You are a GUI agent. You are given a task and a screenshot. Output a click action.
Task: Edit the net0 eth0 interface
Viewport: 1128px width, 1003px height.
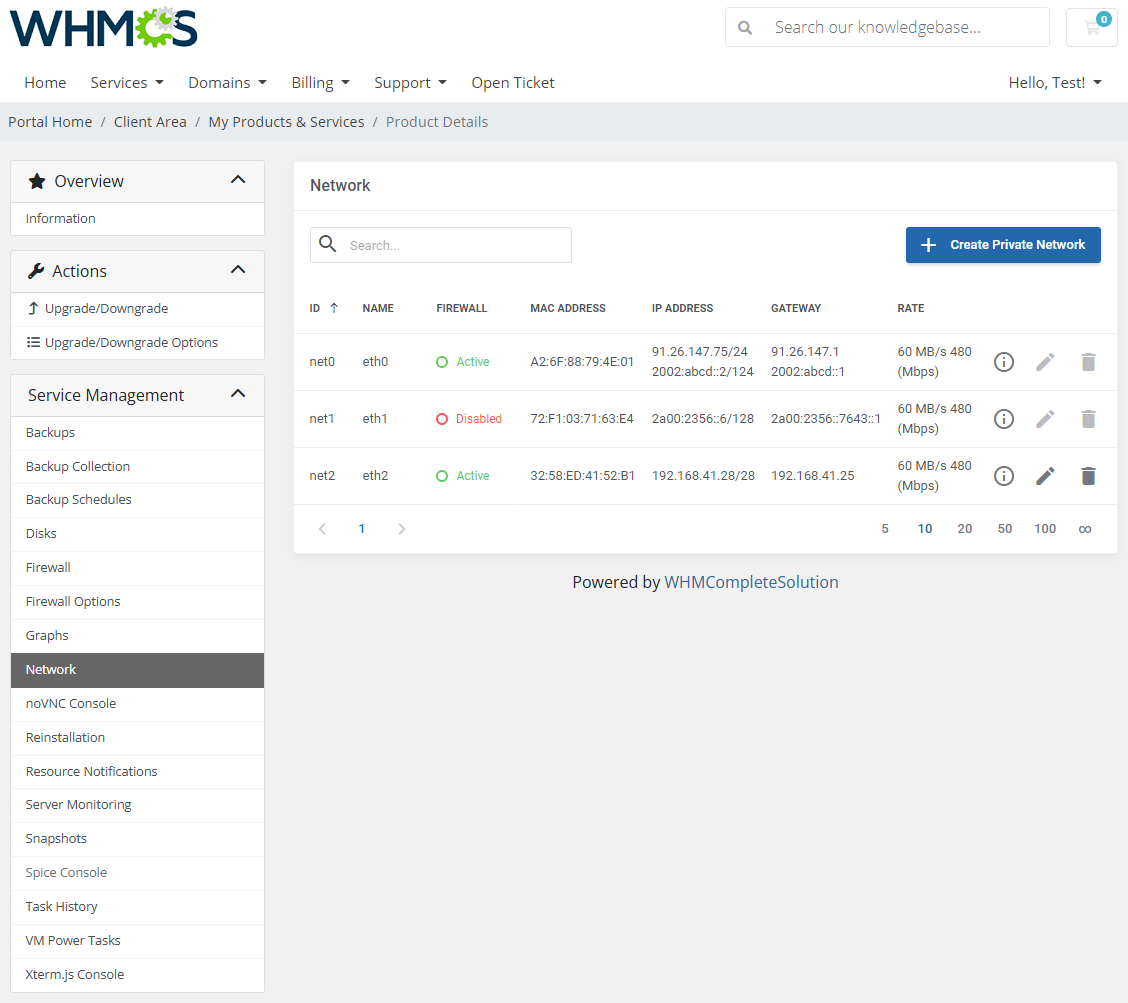pyautogui.click(x=1045, y=362)
